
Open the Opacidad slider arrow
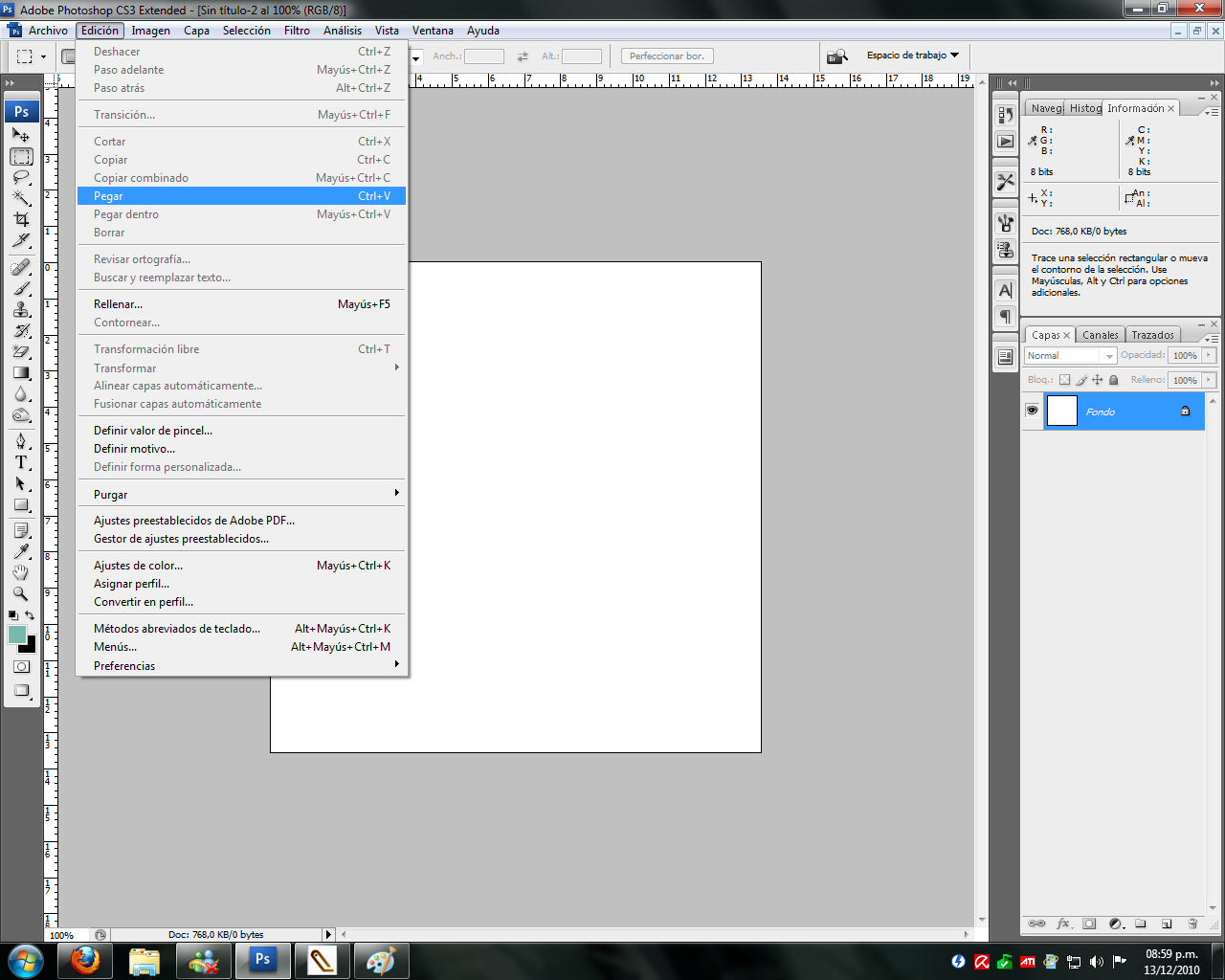coord(1209,355)
